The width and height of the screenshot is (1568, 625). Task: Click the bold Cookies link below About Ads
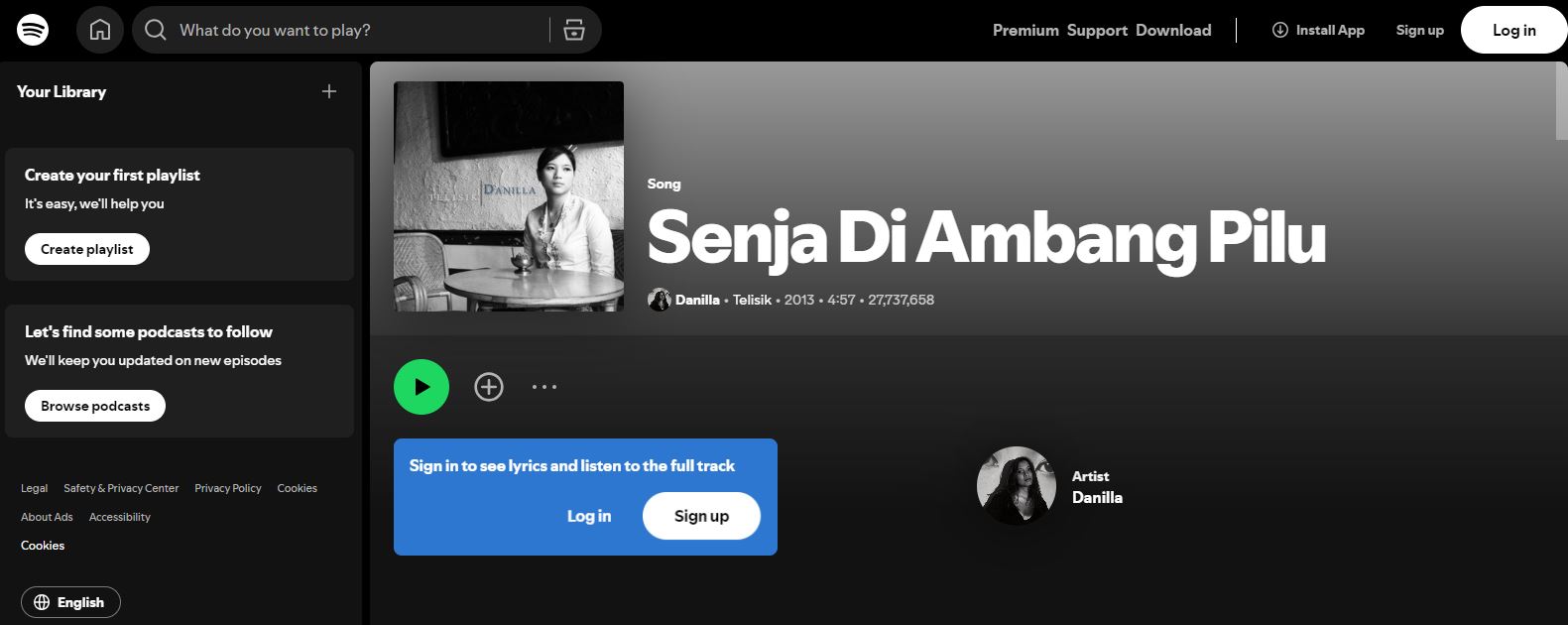[x=43, y=546]
